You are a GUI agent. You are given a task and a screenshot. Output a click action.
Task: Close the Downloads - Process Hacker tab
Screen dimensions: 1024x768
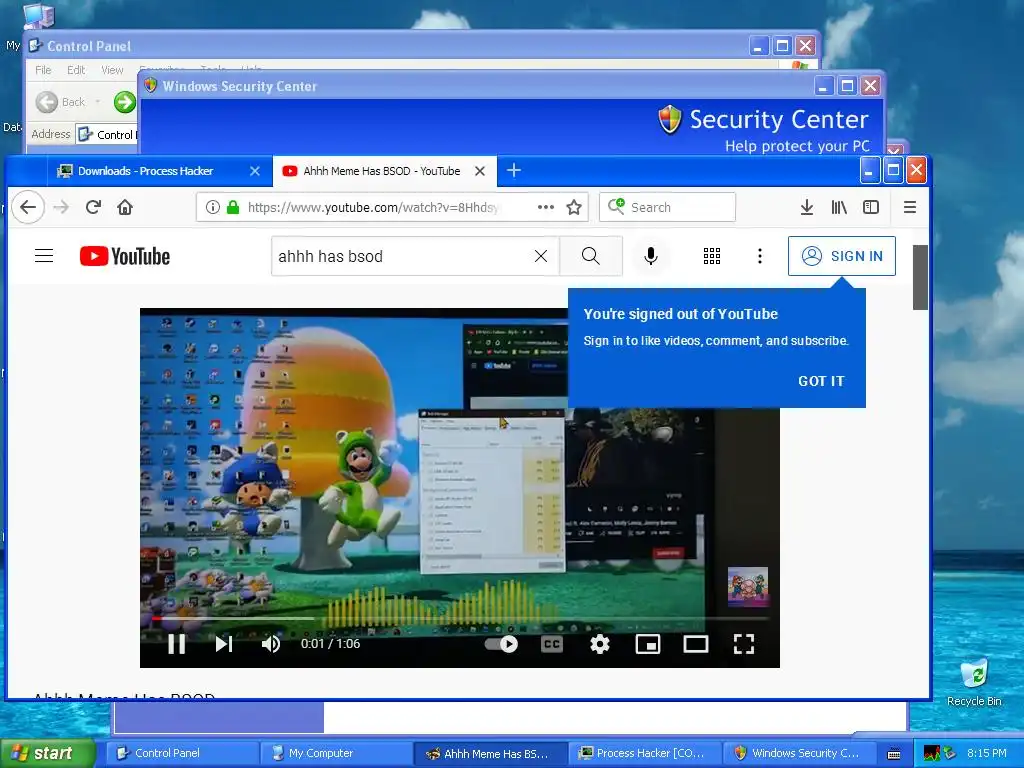click(255, 171)
